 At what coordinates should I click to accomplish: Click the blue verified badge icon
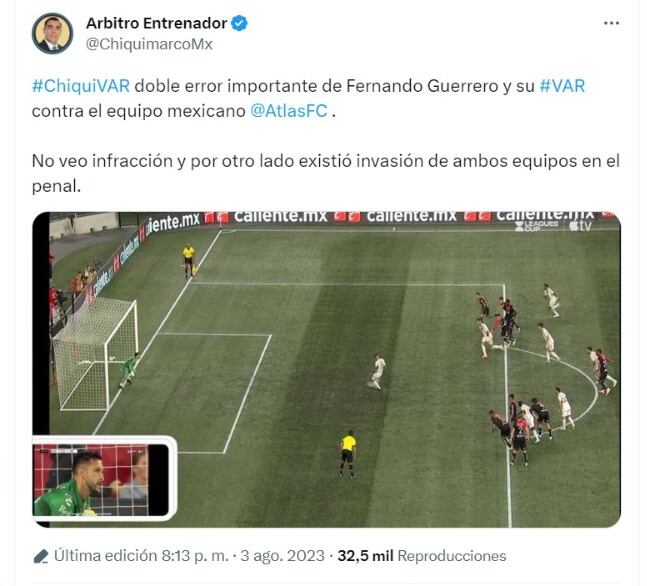pos(239,23)
